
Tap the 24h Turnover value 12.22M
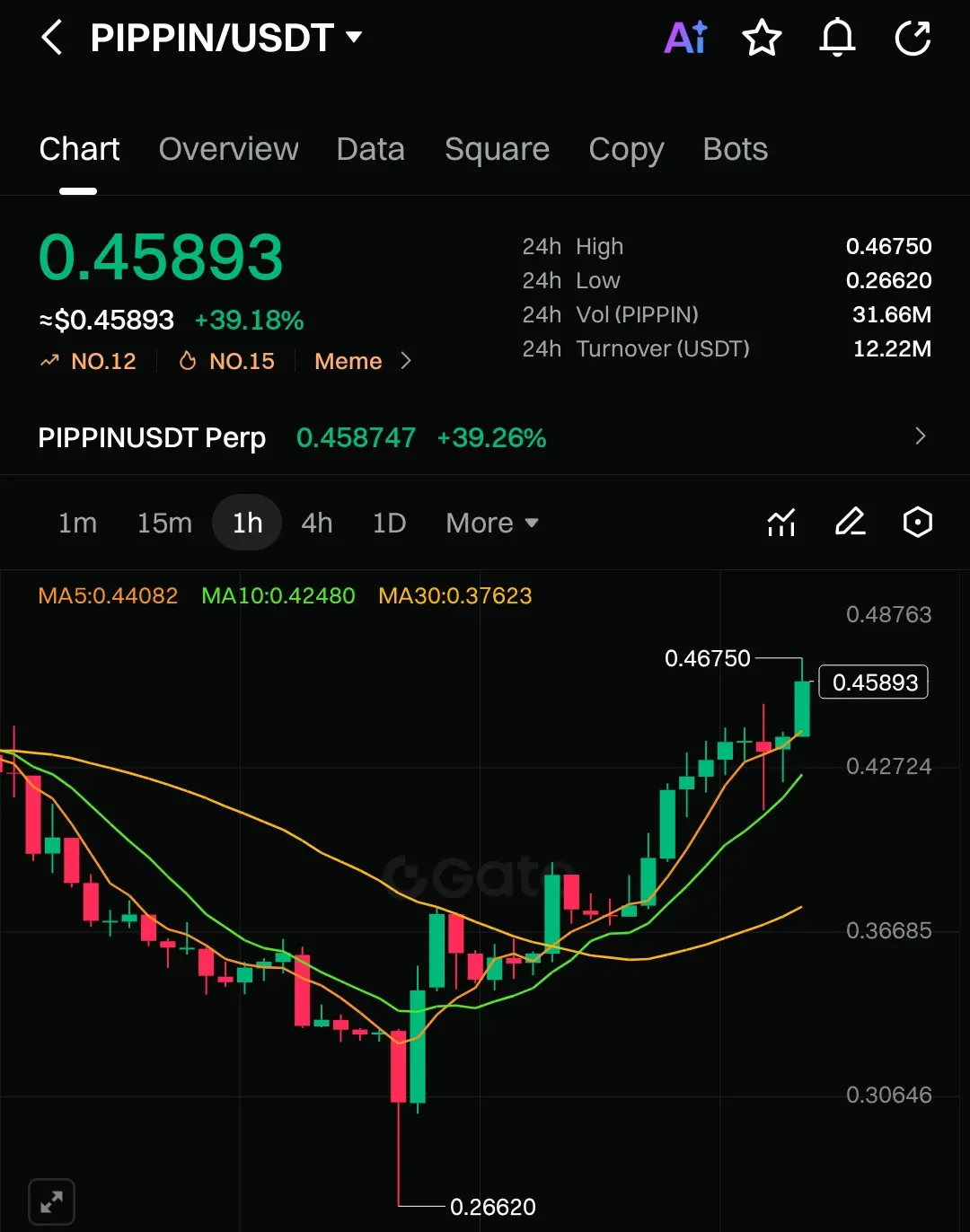892,348
